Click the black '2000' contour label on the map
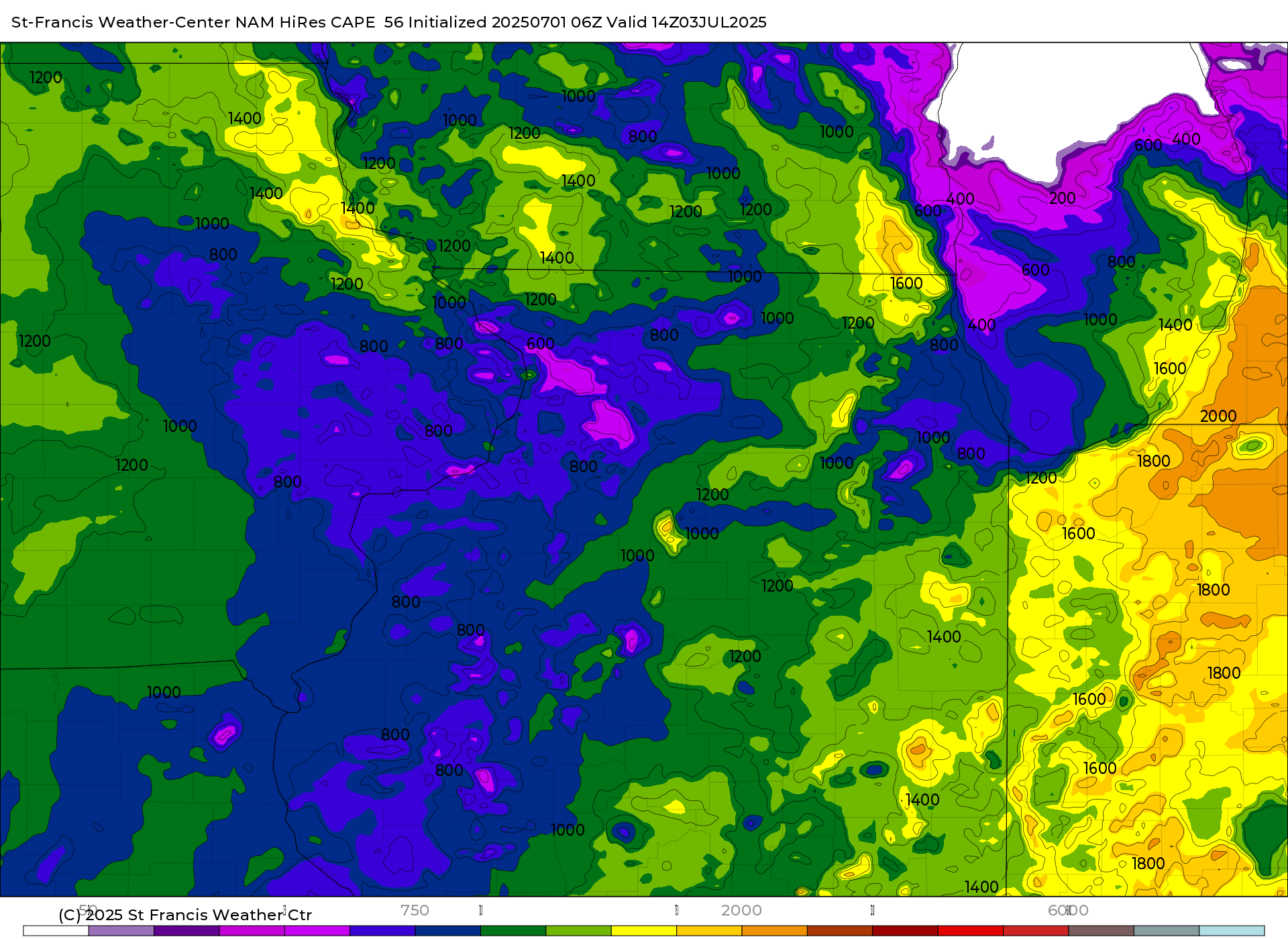This screenshot has height=939, width=1288. [x=1218, y=416]
